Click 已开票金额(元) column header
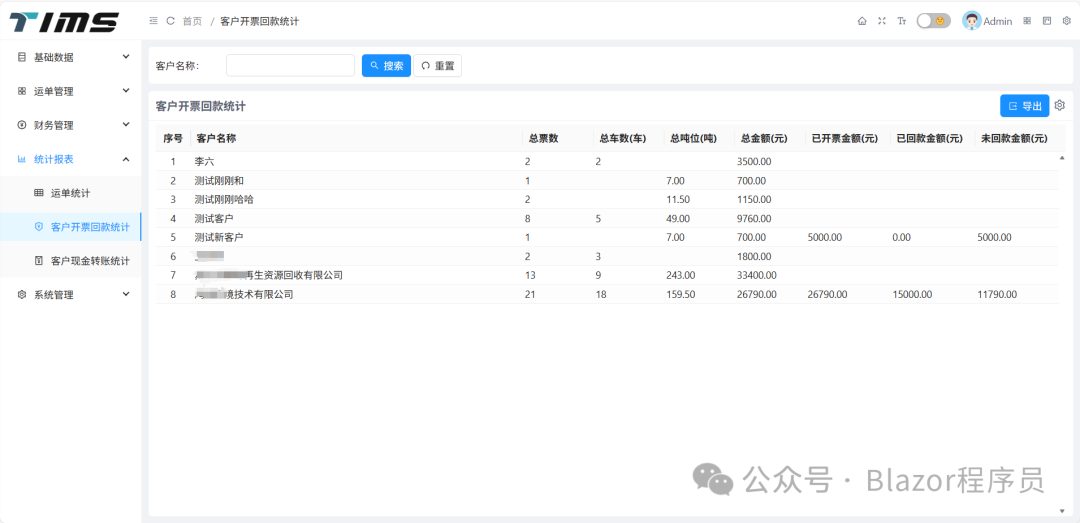 point(847,139)
